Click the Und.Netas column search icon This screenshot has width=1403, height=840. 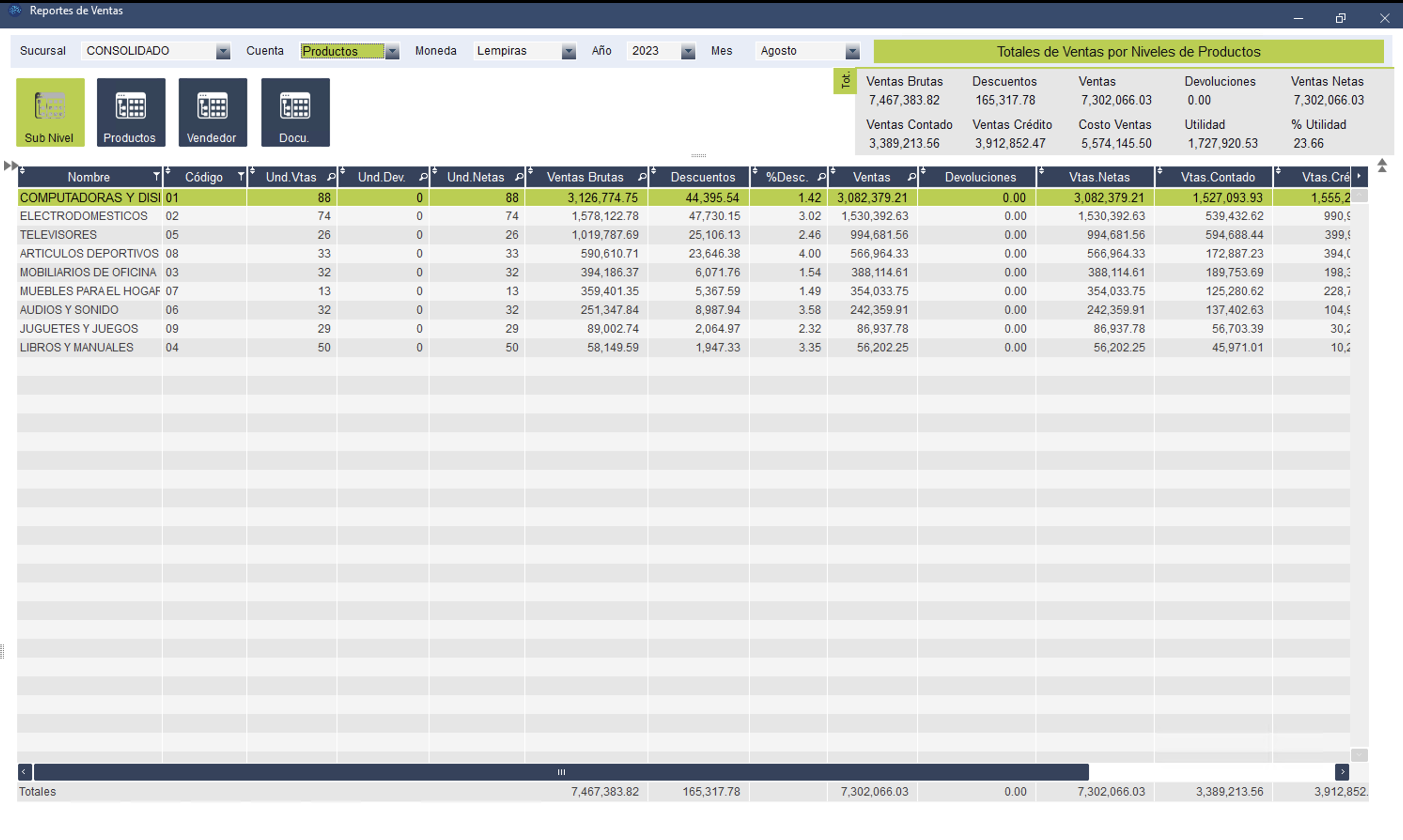pyautogui.click(x=519, y=177)
